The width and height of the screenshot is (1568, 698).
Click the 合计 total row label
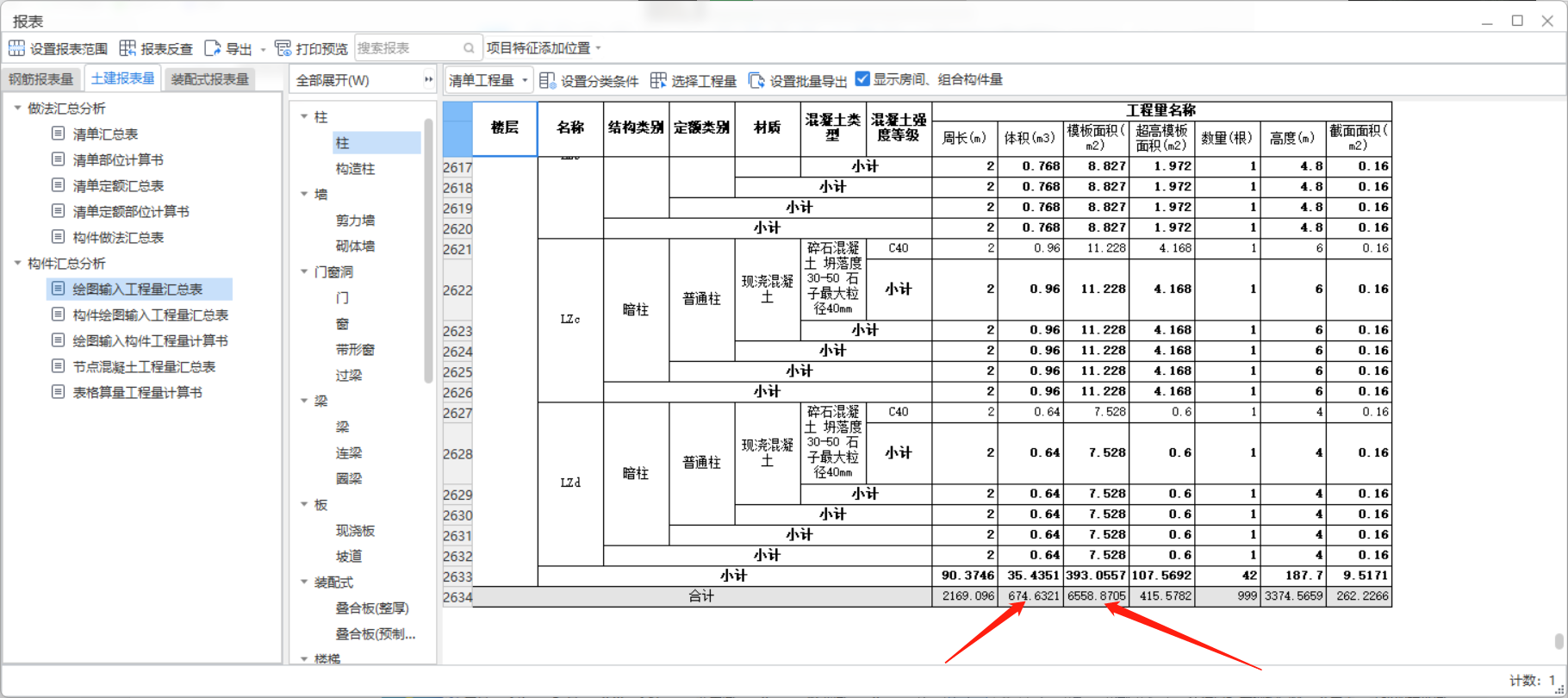701,596
